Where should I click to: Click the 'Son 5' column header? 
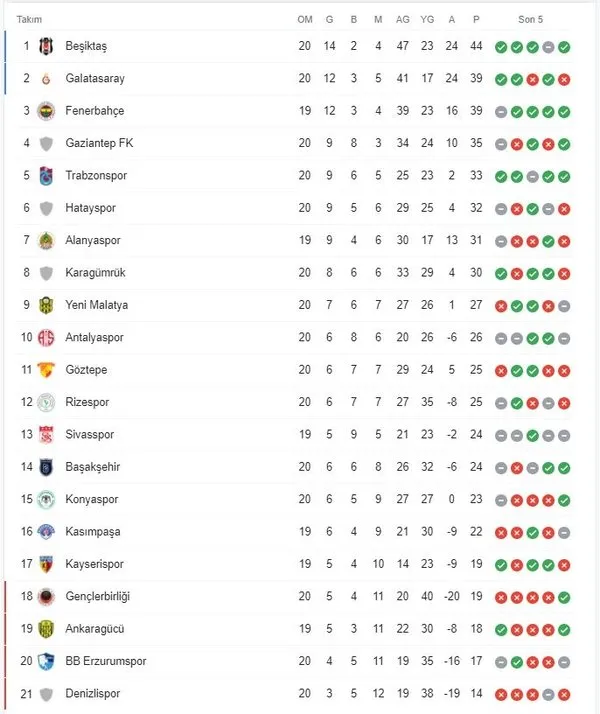click(531, 20)
